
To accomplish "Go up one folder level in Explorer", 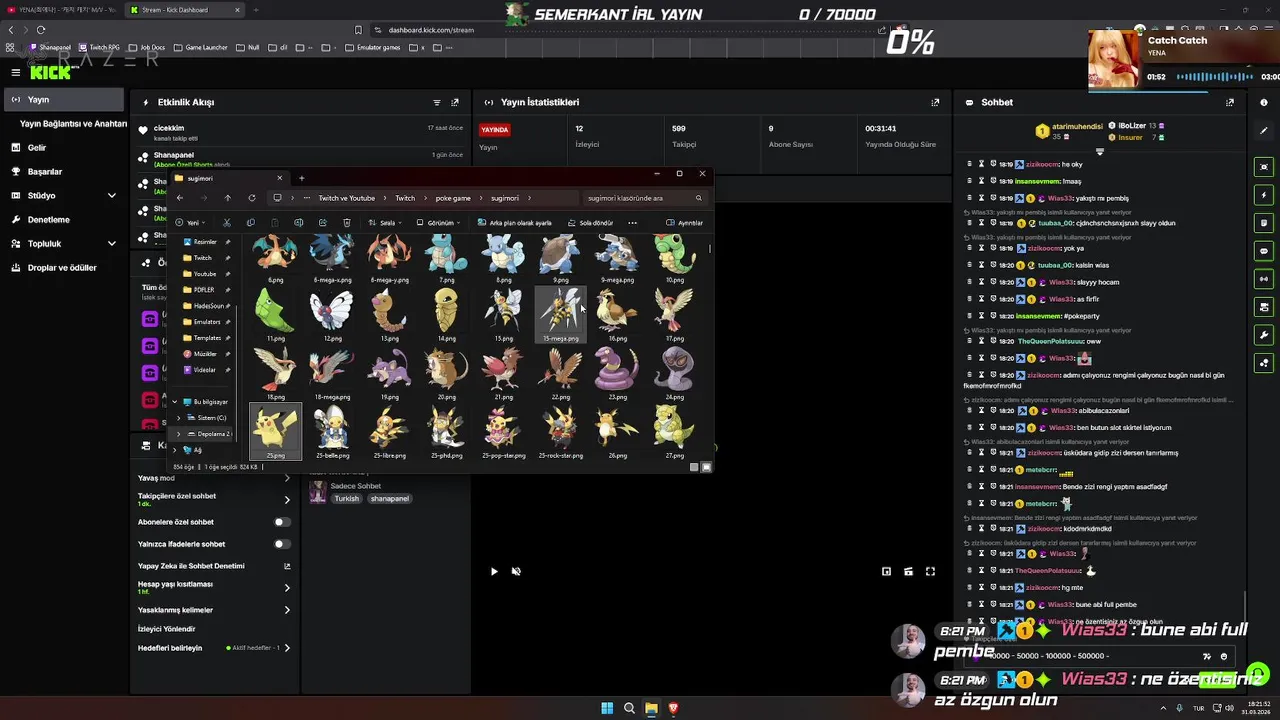I will pyautogui.click(x=227, y=198).
